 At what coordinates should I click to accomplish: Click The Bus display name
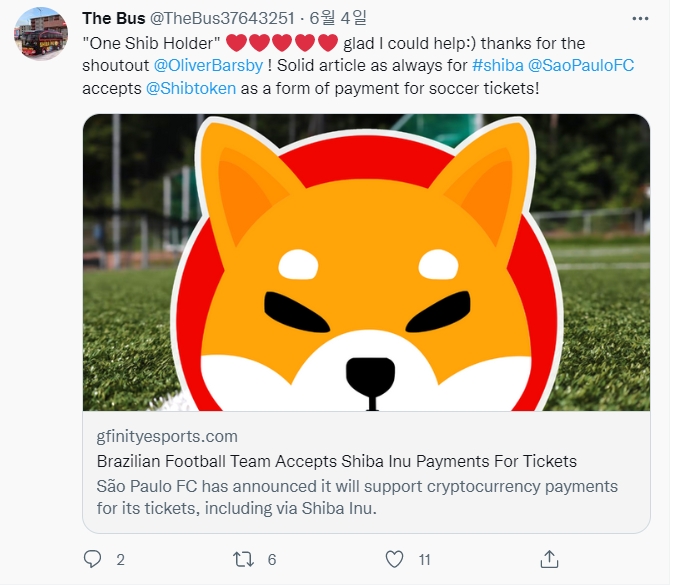point(111,19)
